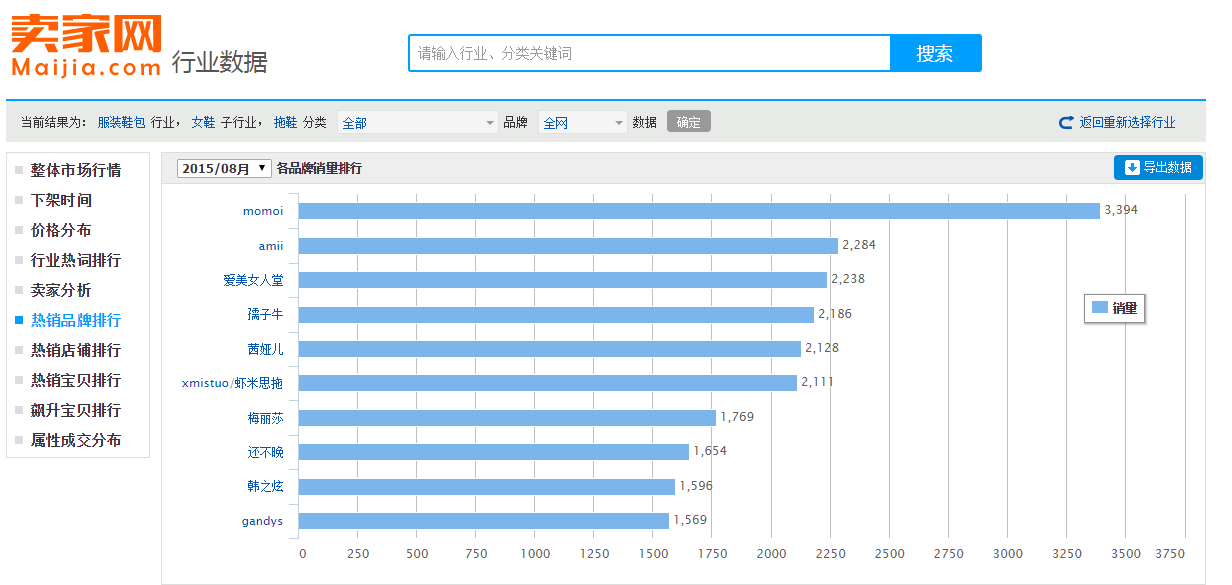Open the 全部 category dropdown
This screenshot has height=585, width=1232.
coord(418,123)
